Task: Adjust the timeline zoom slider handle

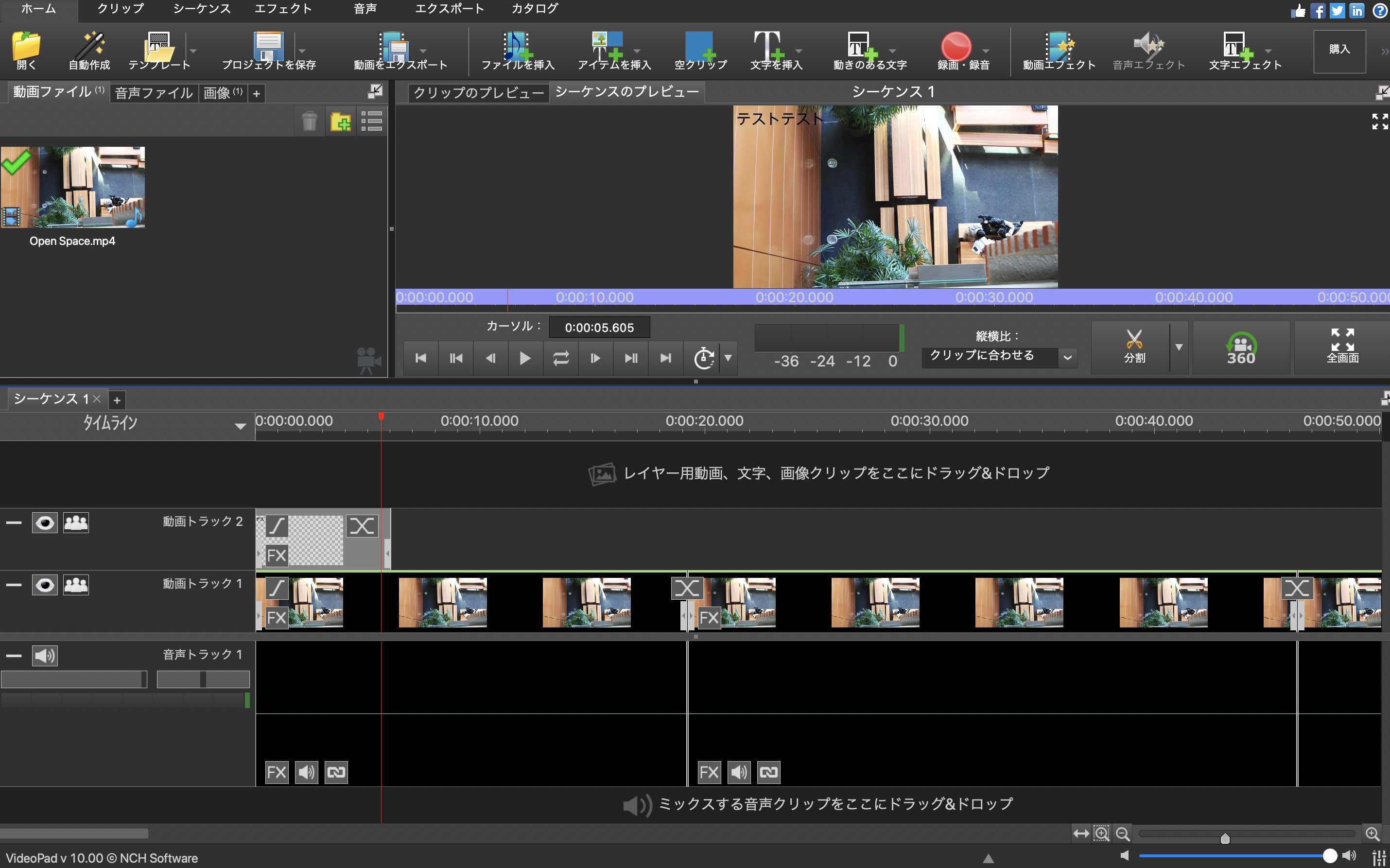Action: (x=1225, y=838)
